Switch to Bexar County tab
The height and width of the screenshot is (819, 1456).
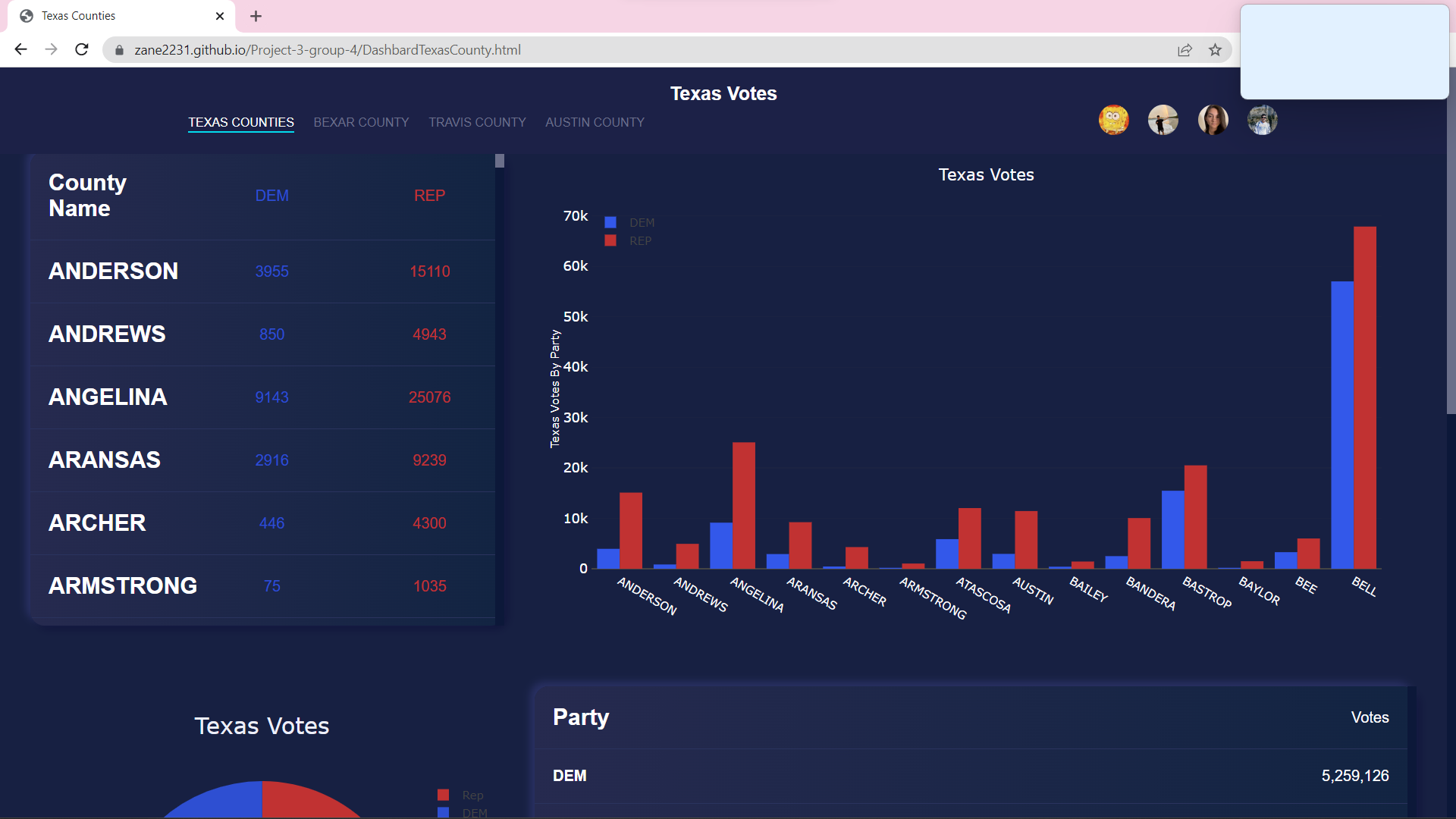[361, 122]
